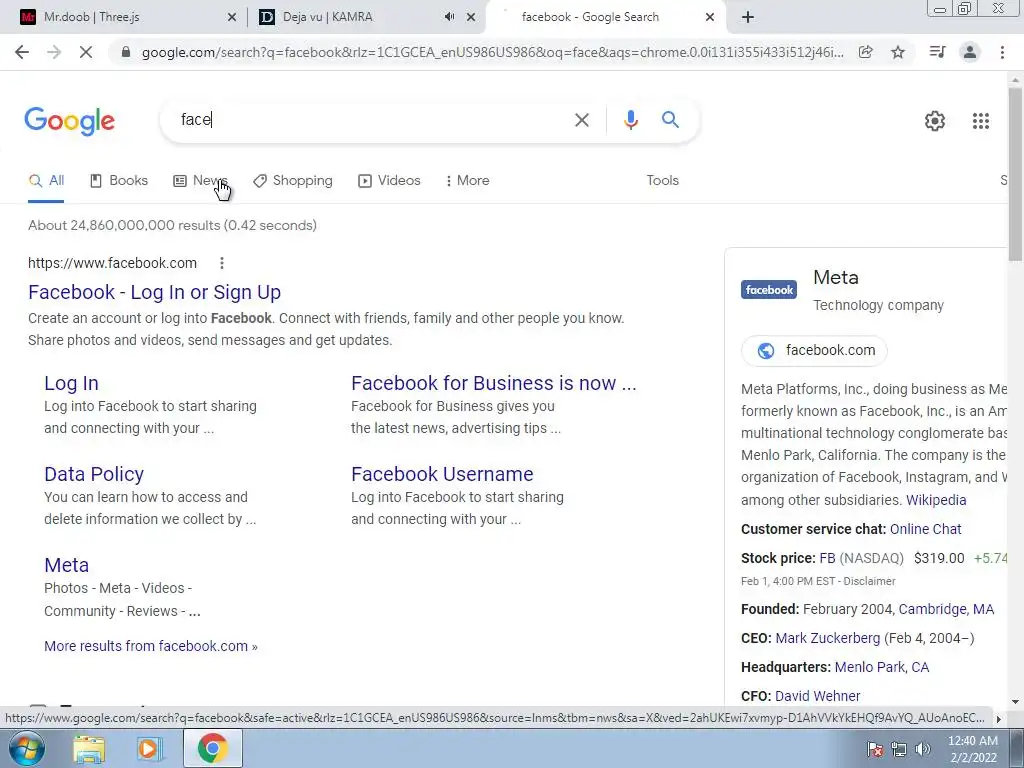Open the Facebook Username sitelink
The width and height of the screenshot is (1024, 768).
click(442, 474)
